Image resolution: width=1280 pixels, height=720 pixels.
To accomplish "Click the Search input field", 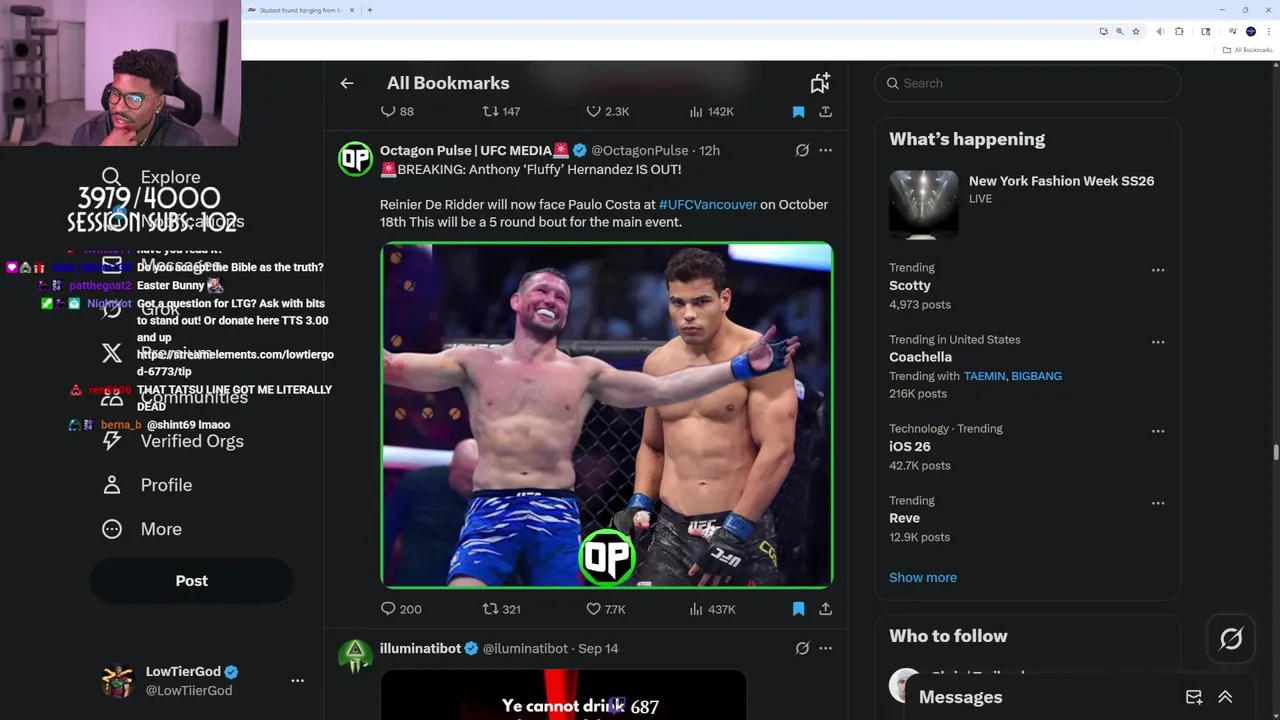I will 1027,83.
